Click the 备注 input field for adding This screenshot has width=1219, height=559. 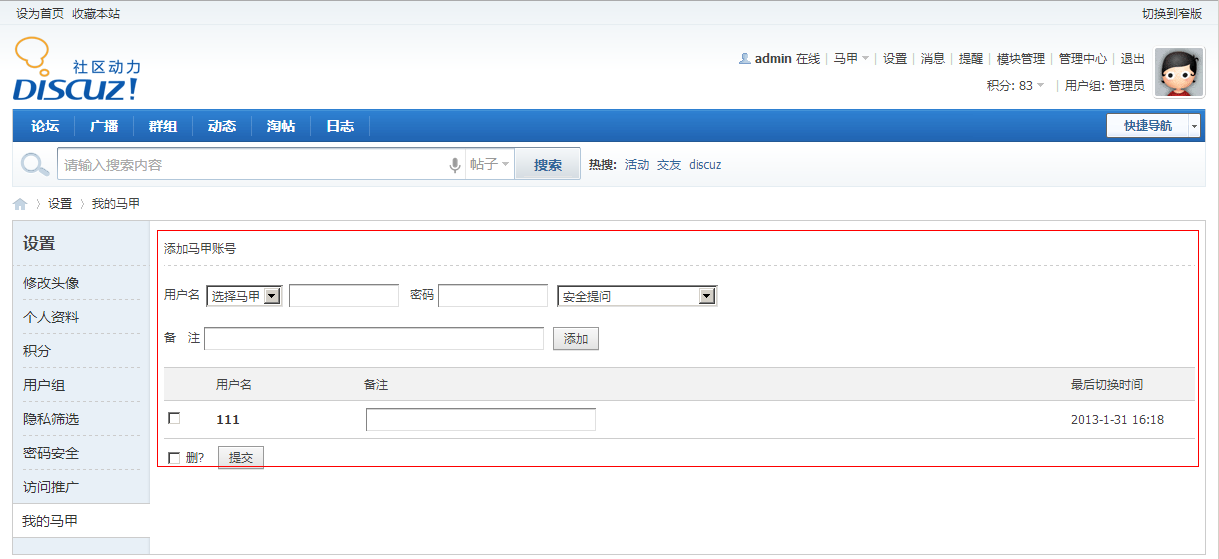point(374,339)
